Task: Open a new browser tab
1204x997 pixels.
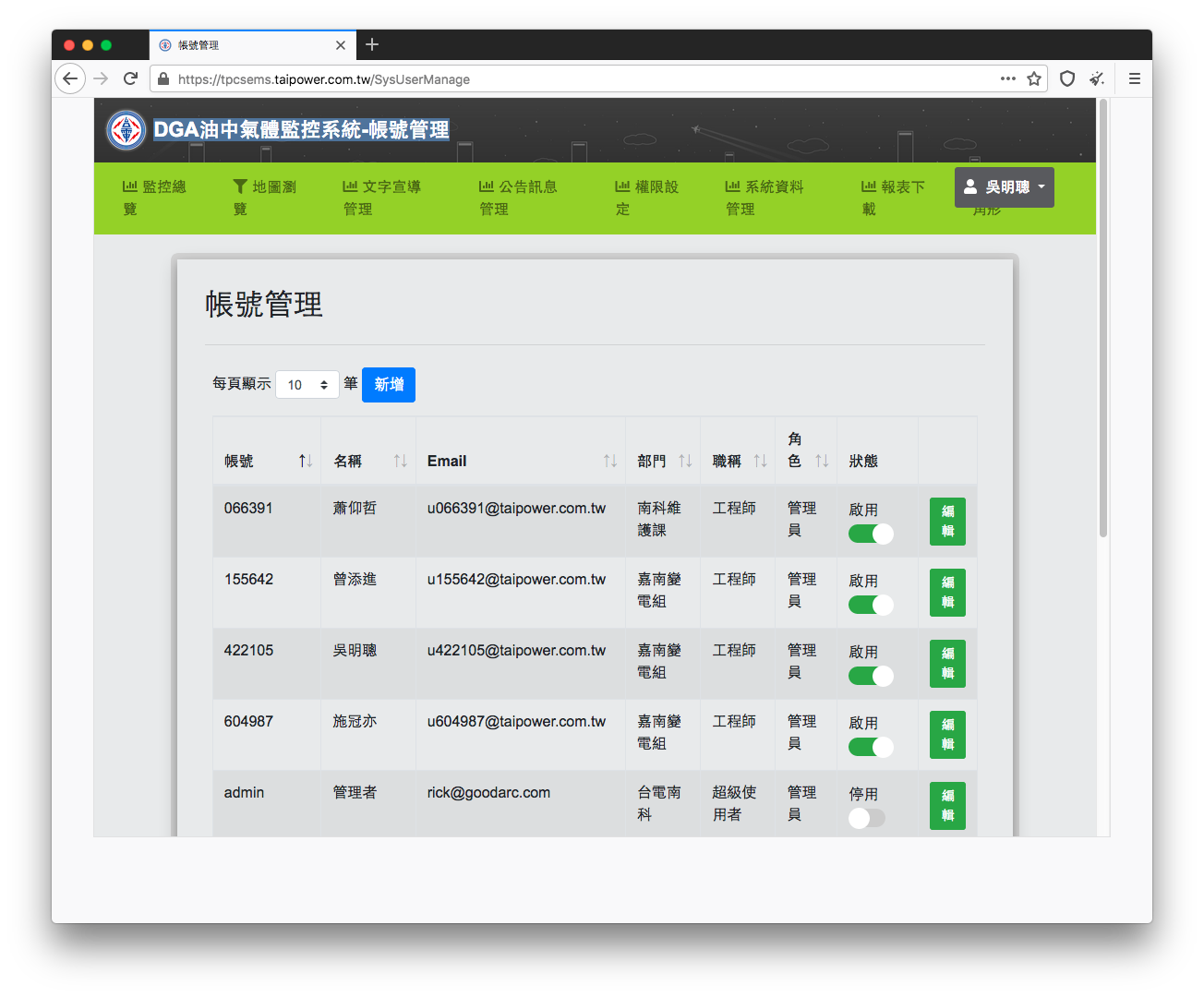Action: point(372,44)
